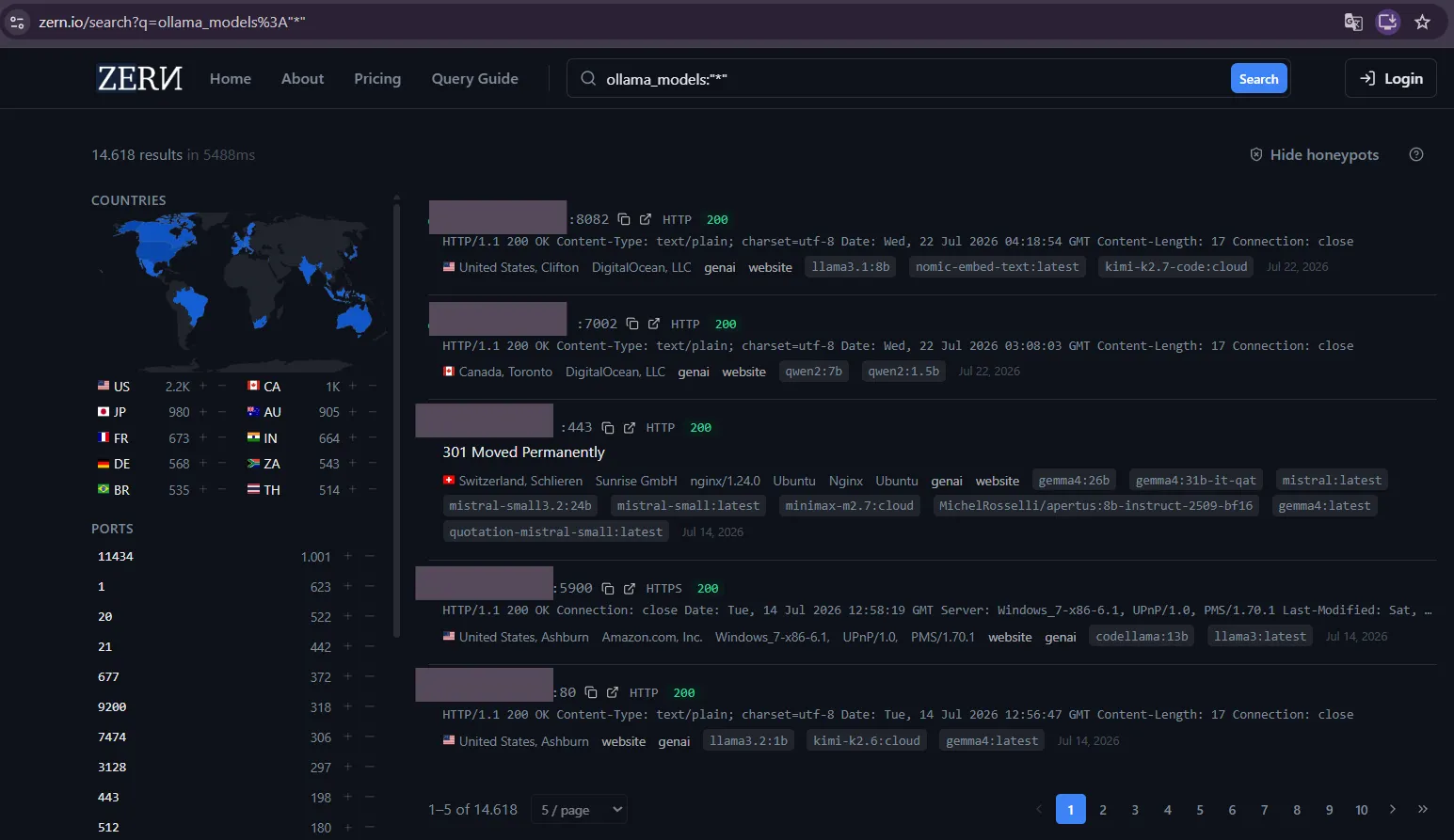1454x840 pixels.
Task: Go to next results page arrow
Action: [x=1393, y=809]
